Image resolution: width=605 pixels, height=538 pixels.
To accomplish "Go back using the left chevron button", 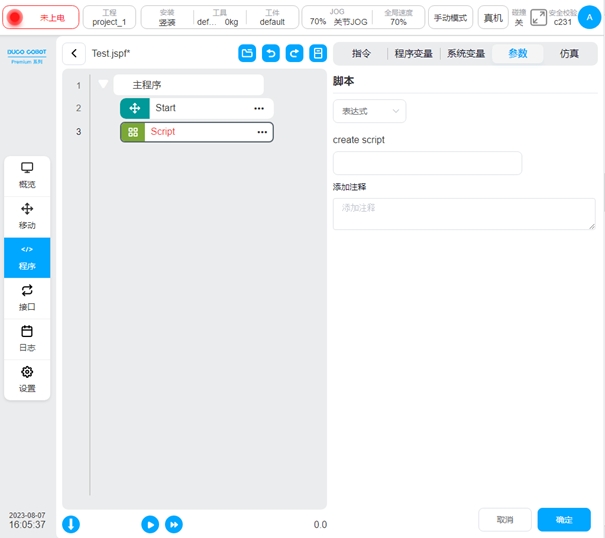I will coord(74,54).
